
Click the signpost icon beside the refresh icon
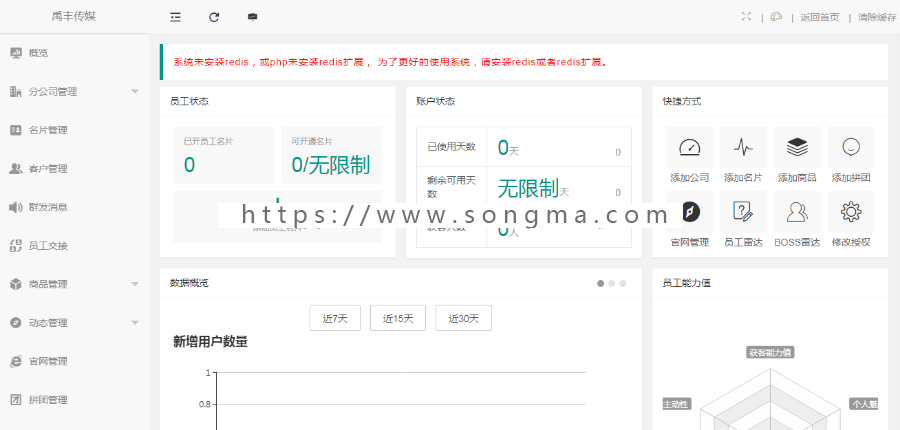point(252,17)
